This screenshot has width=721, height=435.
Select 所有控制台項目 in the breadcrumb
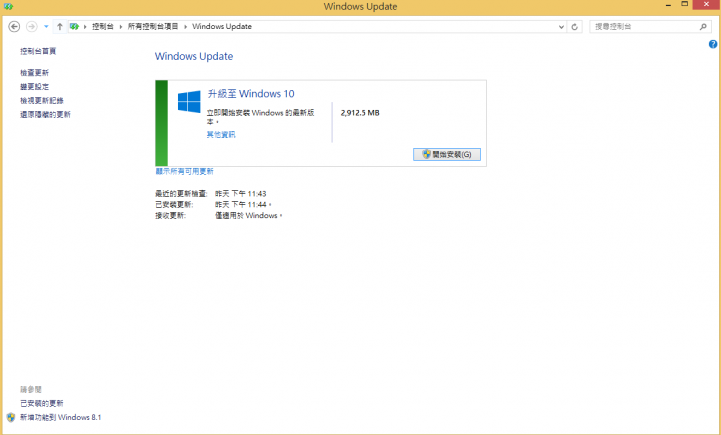[x=153, y=27]
